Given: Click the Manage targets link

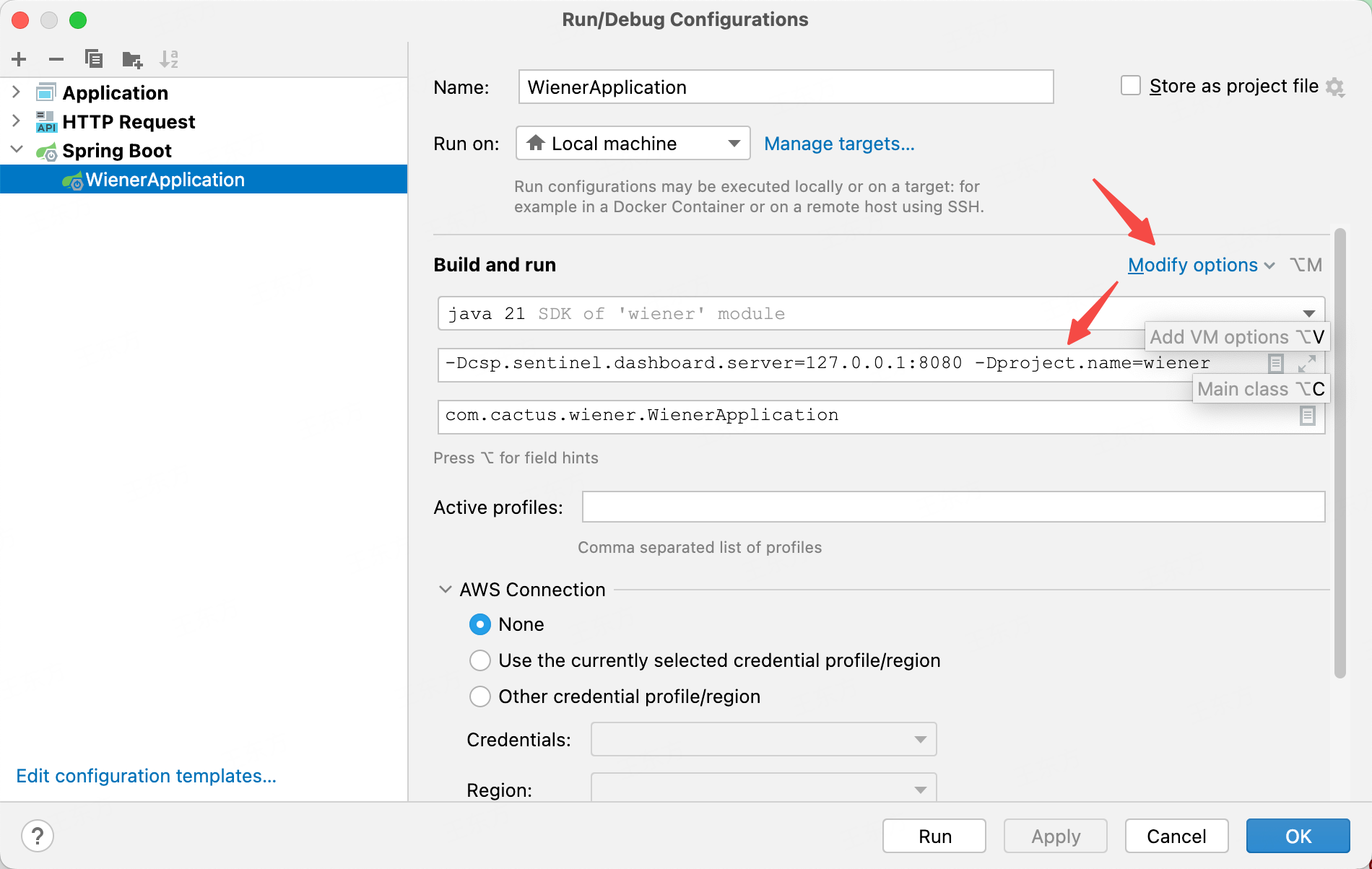Looking at the screenshot, I should click(839, 144).
